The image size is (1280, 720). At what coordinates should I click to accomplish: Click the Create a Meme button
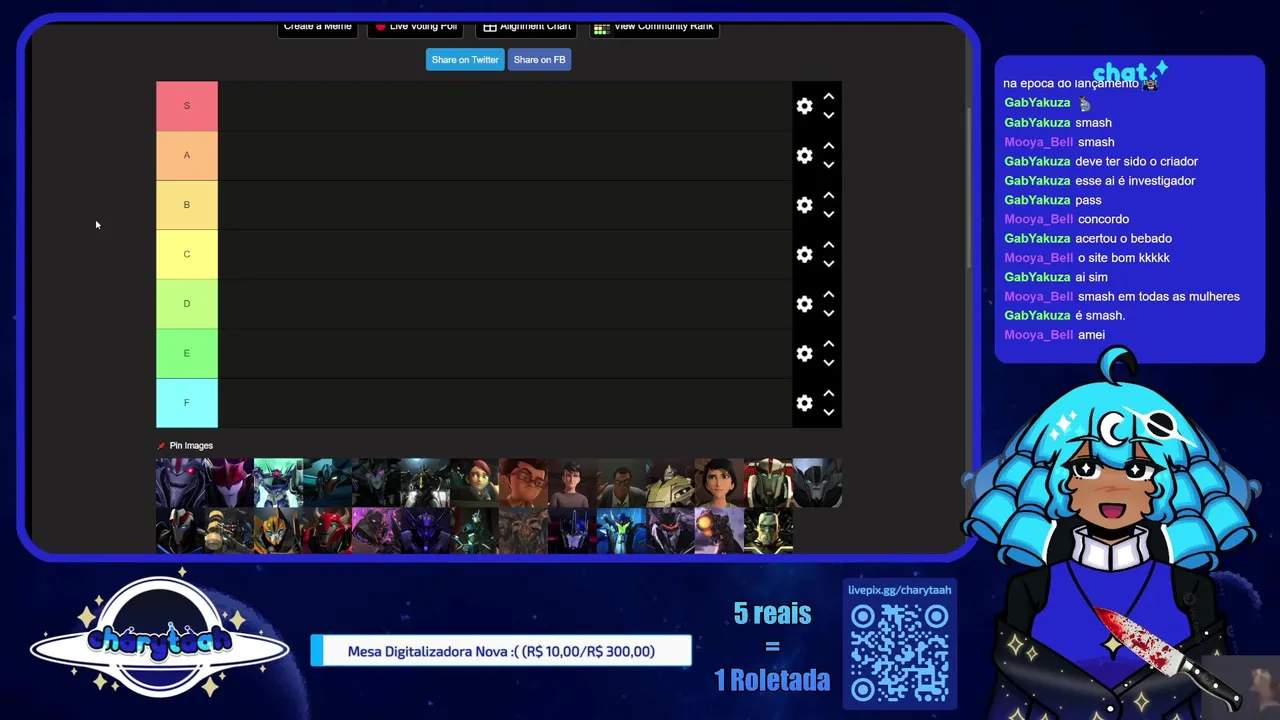[317, 28]
